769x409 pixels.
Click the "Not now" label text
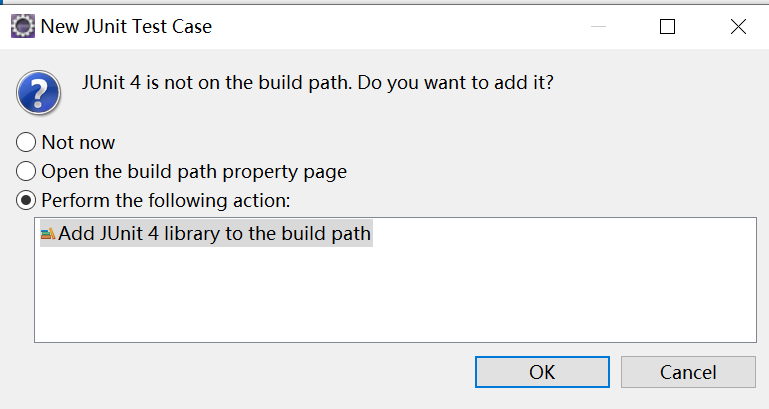[78, 142]
